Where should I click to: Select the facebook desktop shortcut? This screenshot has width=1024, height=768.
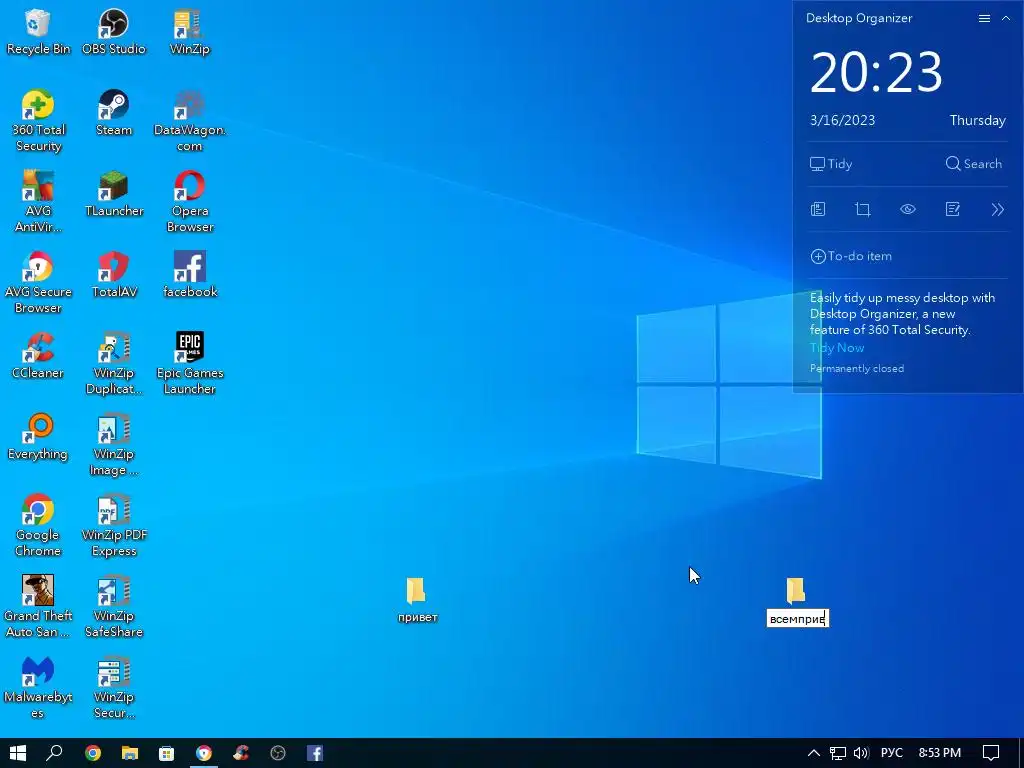(x=189, y=274)
